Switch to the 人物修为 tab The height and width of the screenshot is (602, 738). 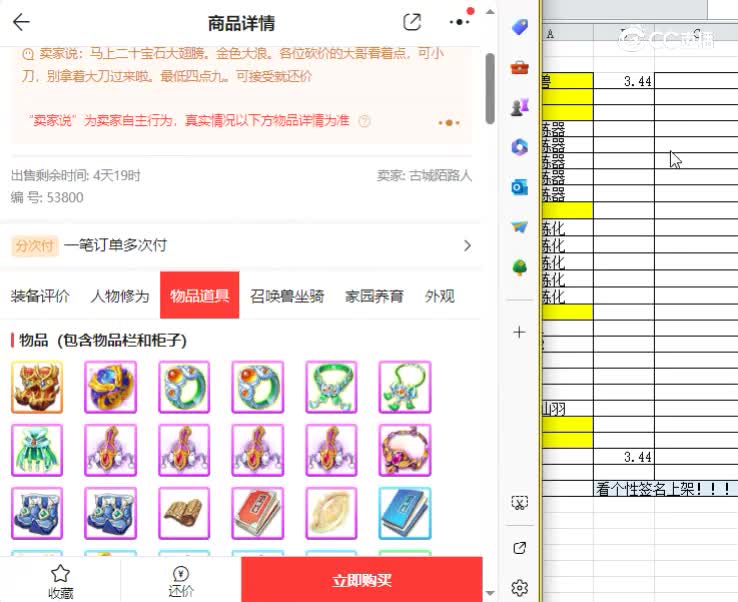120,296
